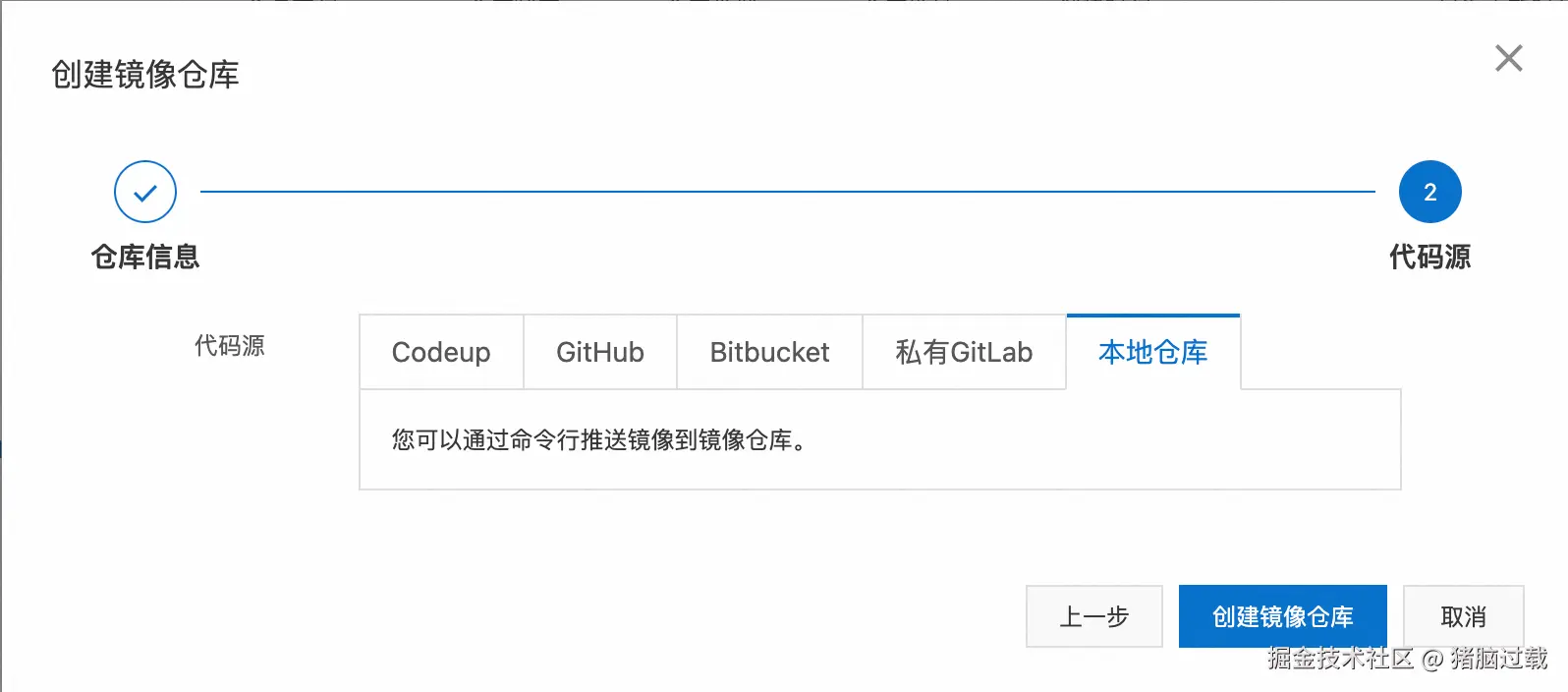Viewport: 1568px width, 692px height.
Task: Click the 掘金技术社区 watermark text
Action: point(1340,659)
